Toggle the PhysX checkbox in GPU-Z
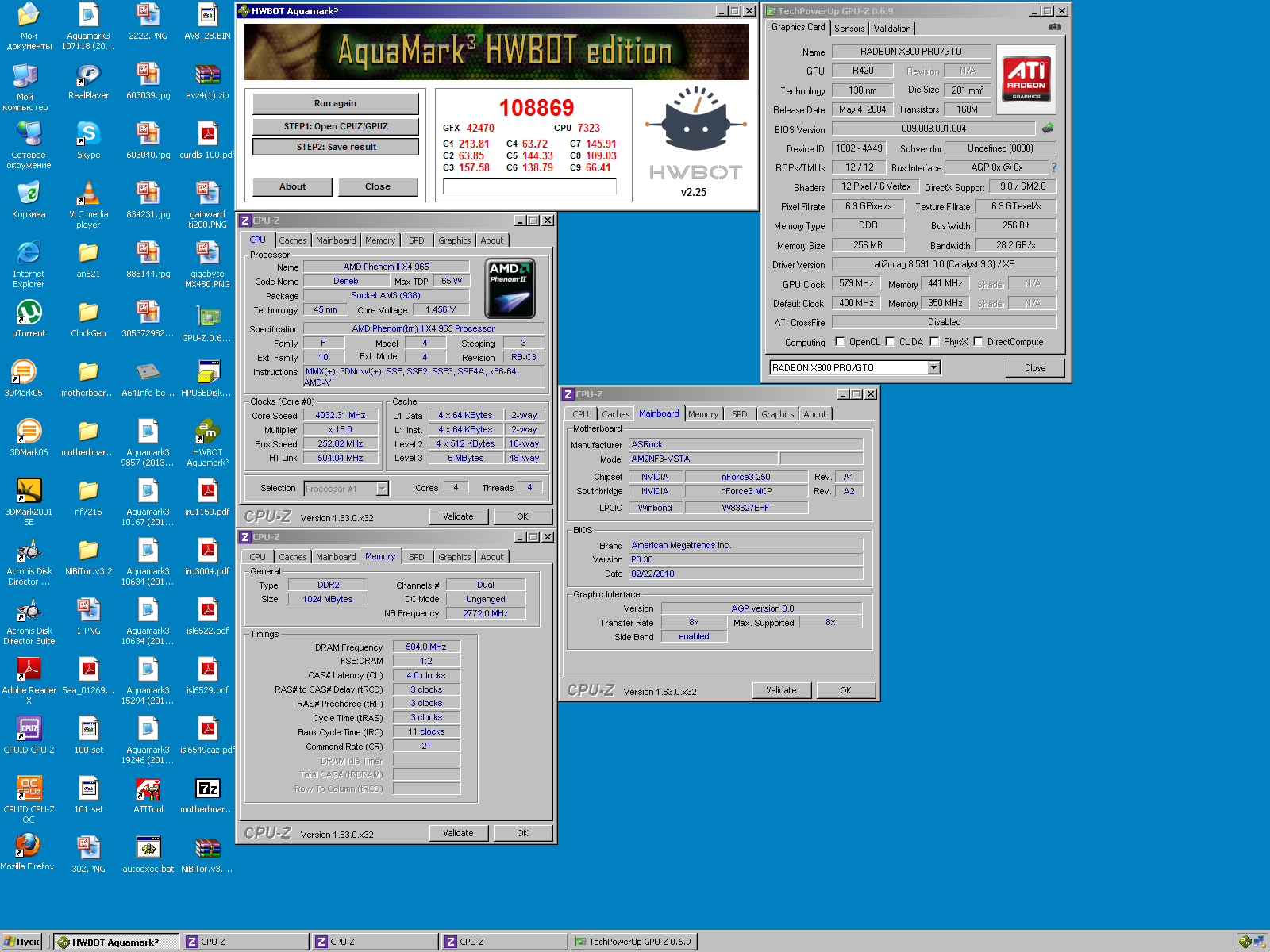The width and height of the screenshot is (1270, 952). [x=934, y=342]
